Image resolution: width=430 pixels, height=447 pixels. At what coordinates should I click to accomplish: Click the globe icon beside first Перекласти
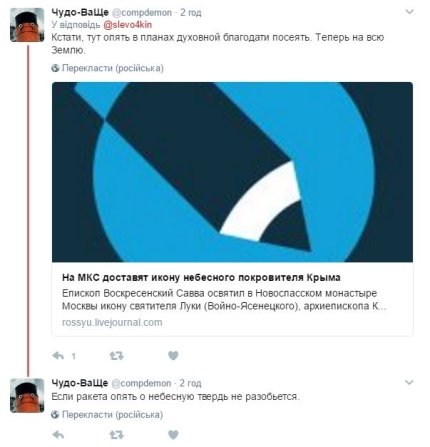tap(55, 68)
